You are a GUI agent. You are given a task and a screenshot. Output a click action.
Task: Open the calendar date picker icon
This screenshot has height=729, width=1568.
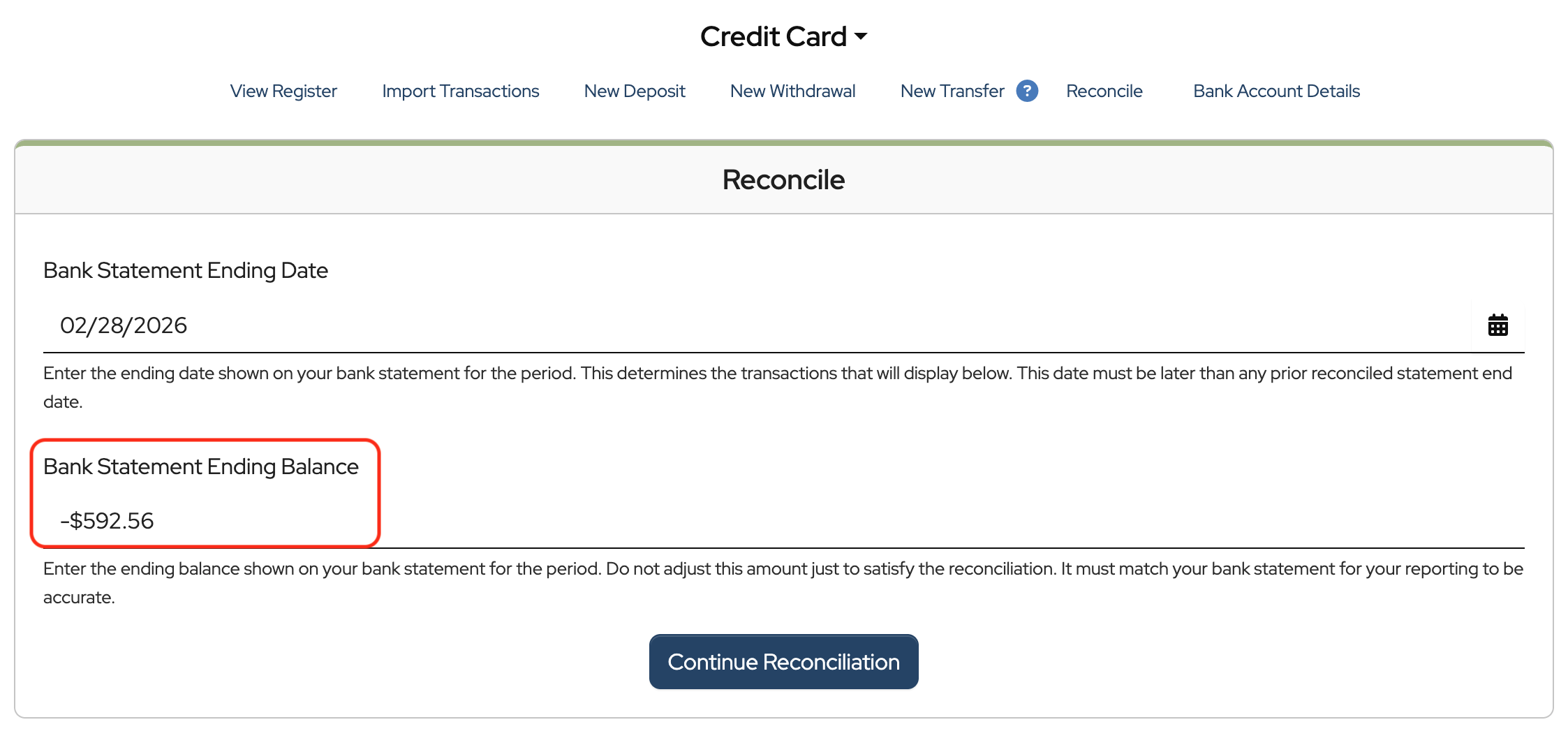(1497, 325)
